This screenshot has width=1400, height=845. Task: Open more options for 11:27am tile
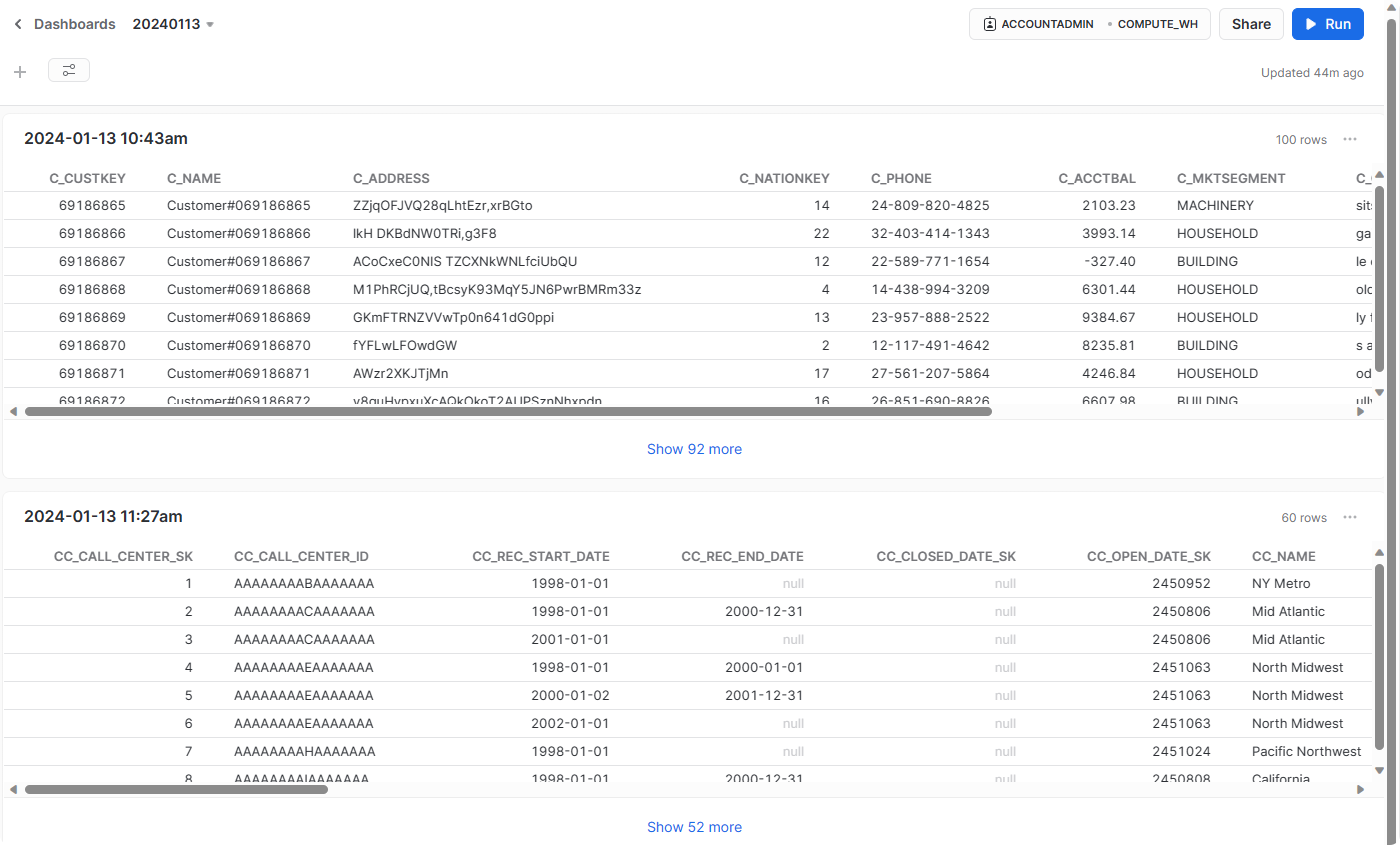click(x=1350, y=517)
